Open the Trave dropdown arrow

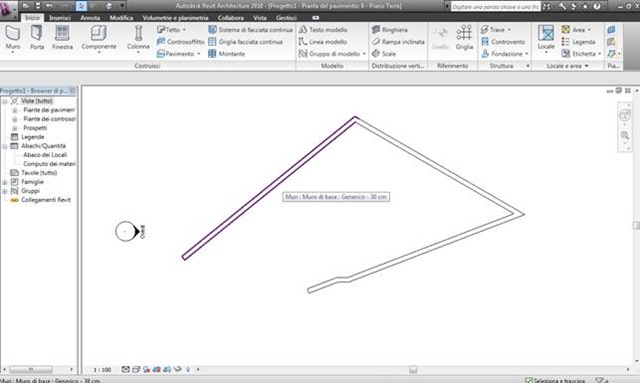pyautogui.click(x=509, y=30)
